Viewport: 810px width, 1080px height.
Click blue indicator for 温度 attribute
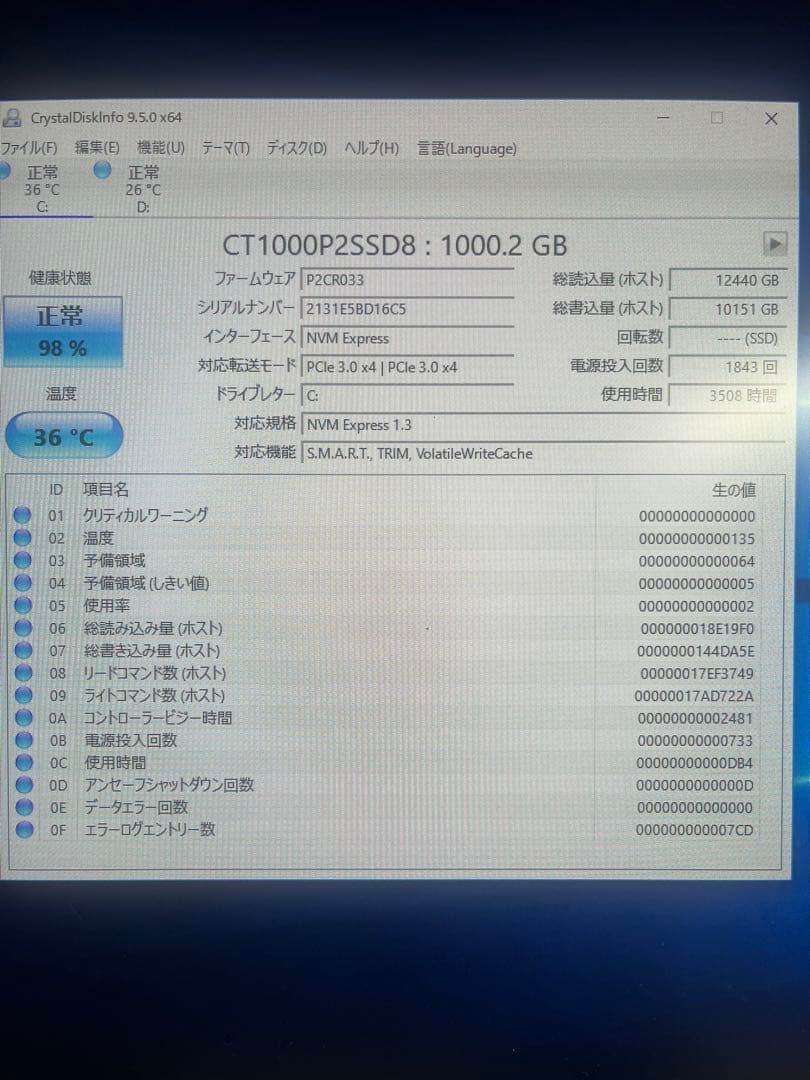point(23,538)
